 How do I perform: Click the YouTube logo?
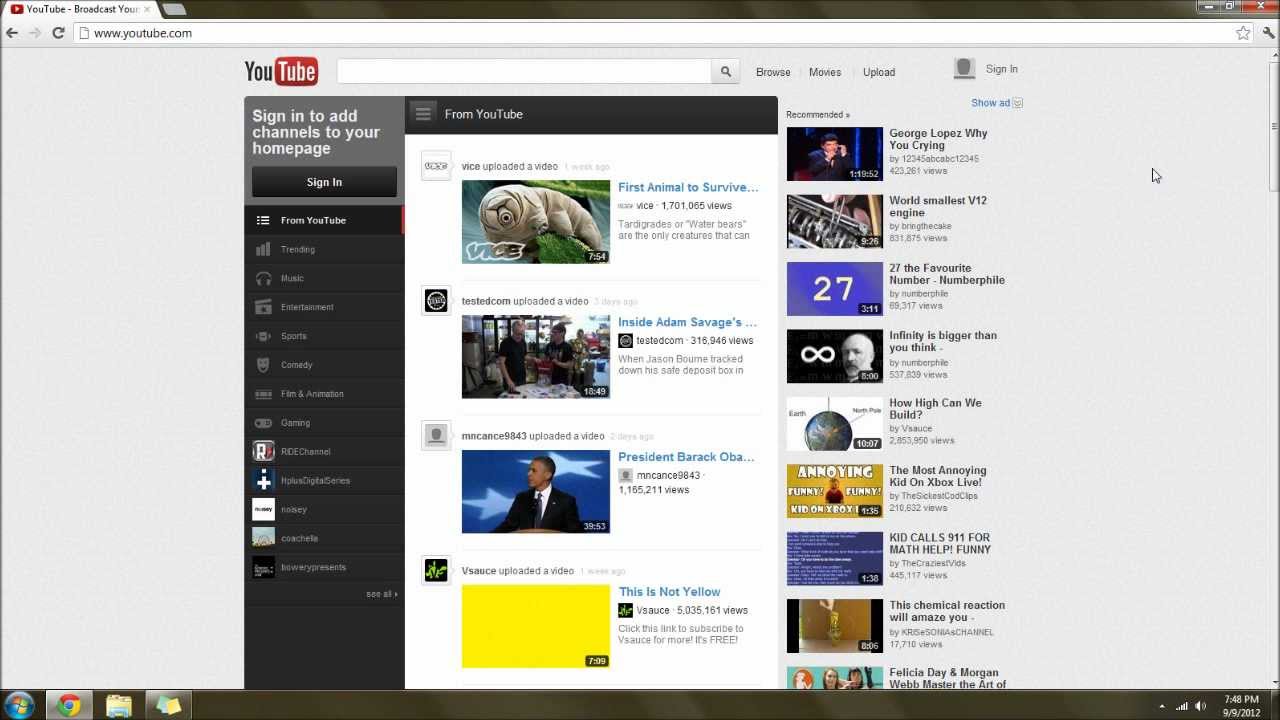281,72
